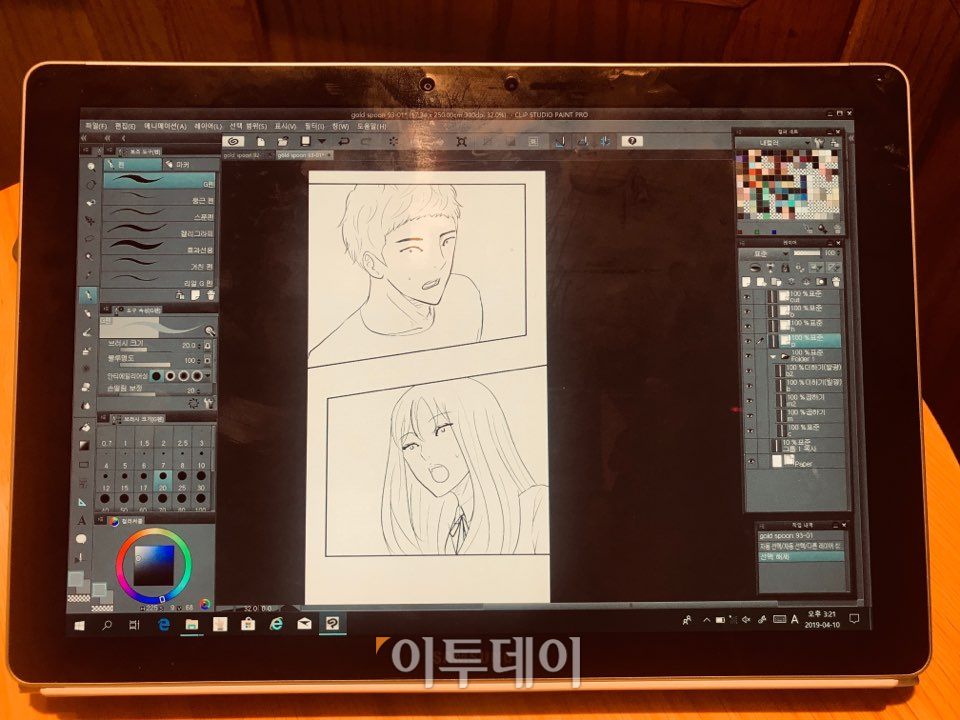Open the 레이어(L) menu

coord(205,126)
